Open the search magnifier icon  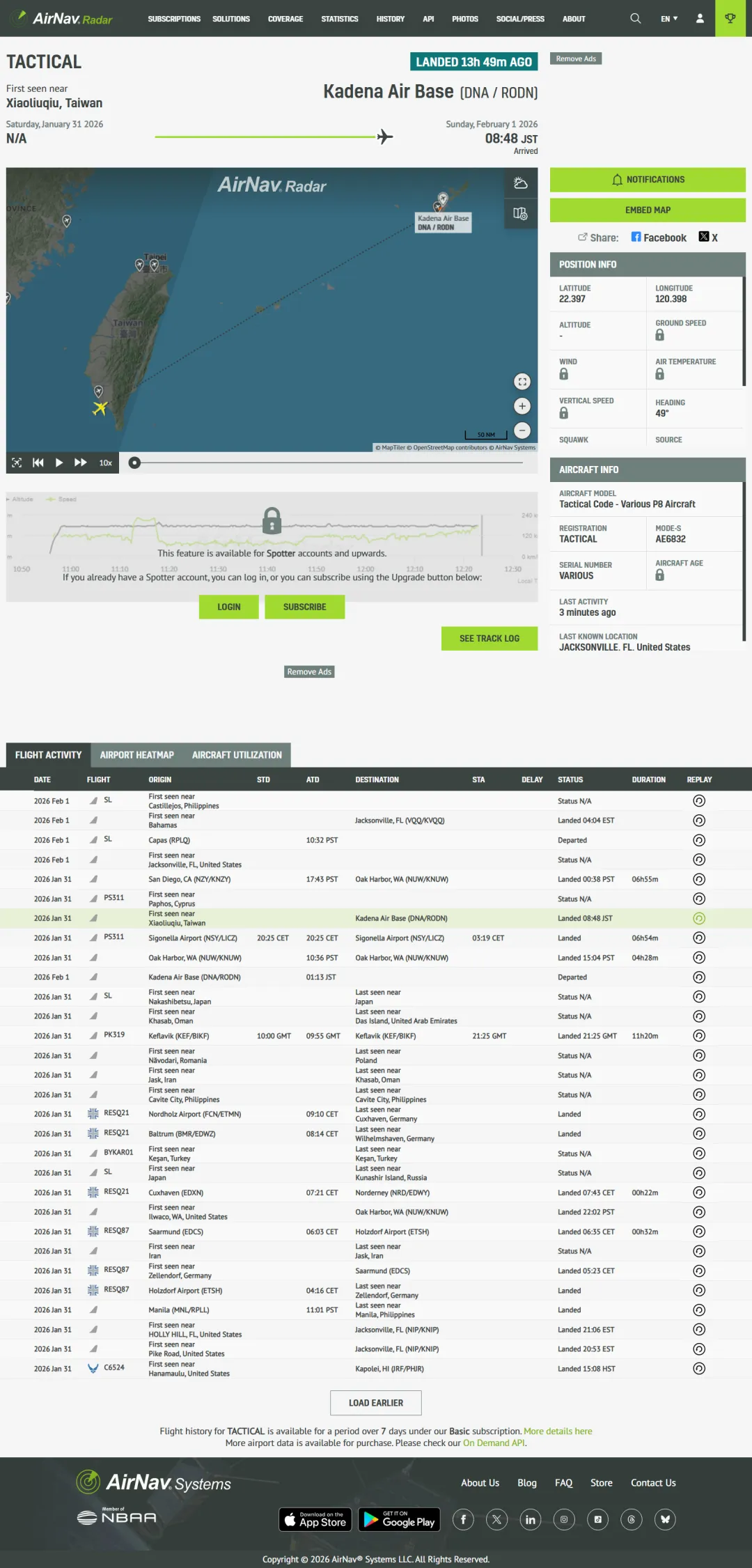[635, 18]
